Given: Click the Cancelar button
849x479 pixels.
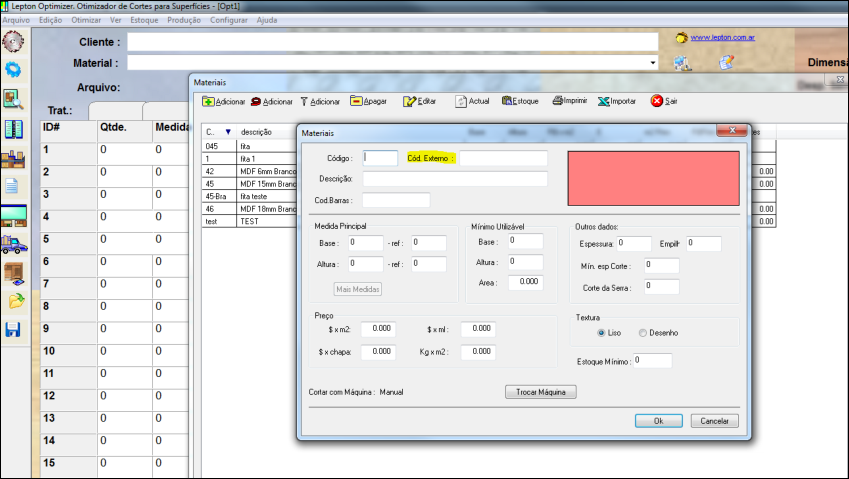Looking at the screenshot, I should (x=714, y=421).
